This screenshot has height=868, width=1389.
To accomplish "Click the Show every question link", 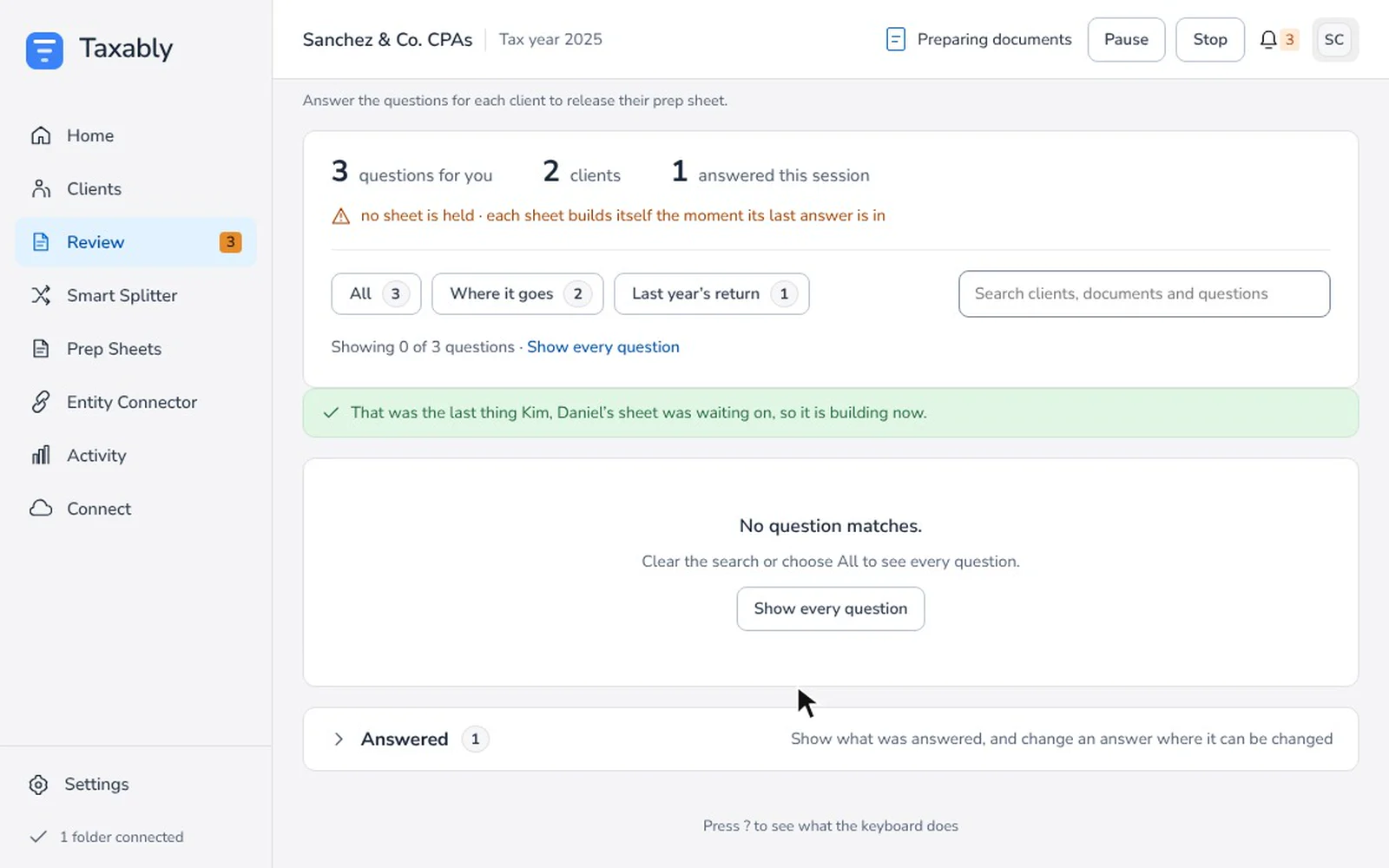I will (x=603, y=347).
